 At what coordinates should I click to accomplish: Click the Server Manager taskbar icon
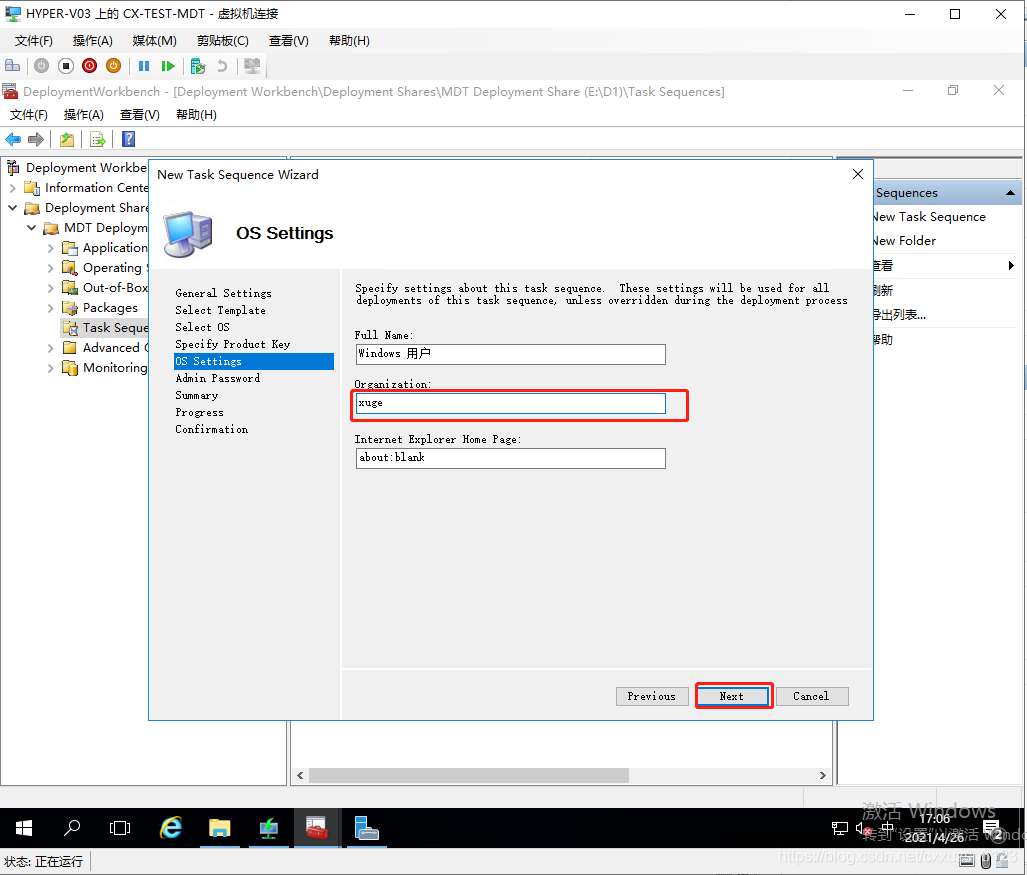366,828
